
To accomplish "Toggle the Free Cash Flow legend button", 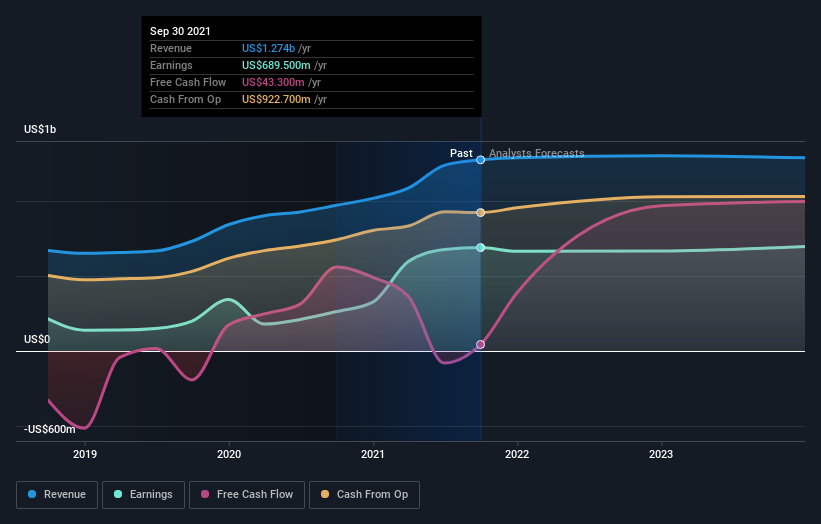I will click(247, 495).
